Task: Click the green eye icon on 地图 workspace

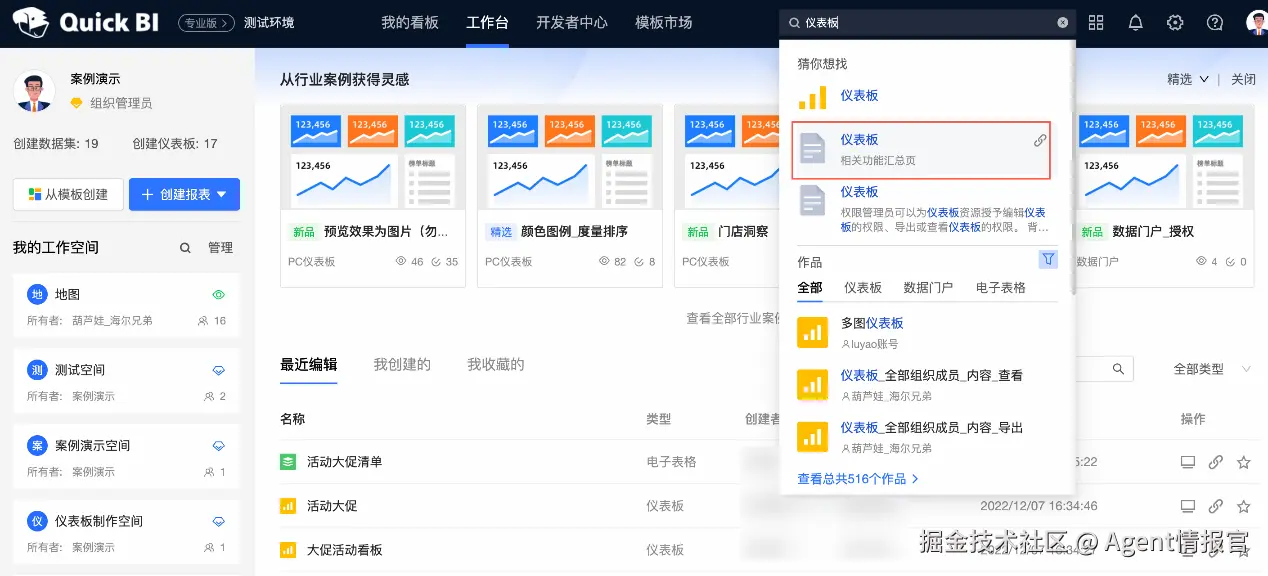Action: pyautogui.click(x=219, y=295)
